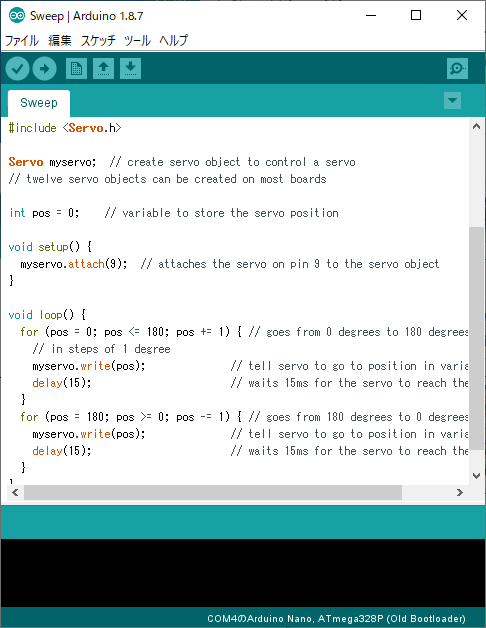
Task: Open the Serial Monitor magnifier icon
Action: [457, 68]
